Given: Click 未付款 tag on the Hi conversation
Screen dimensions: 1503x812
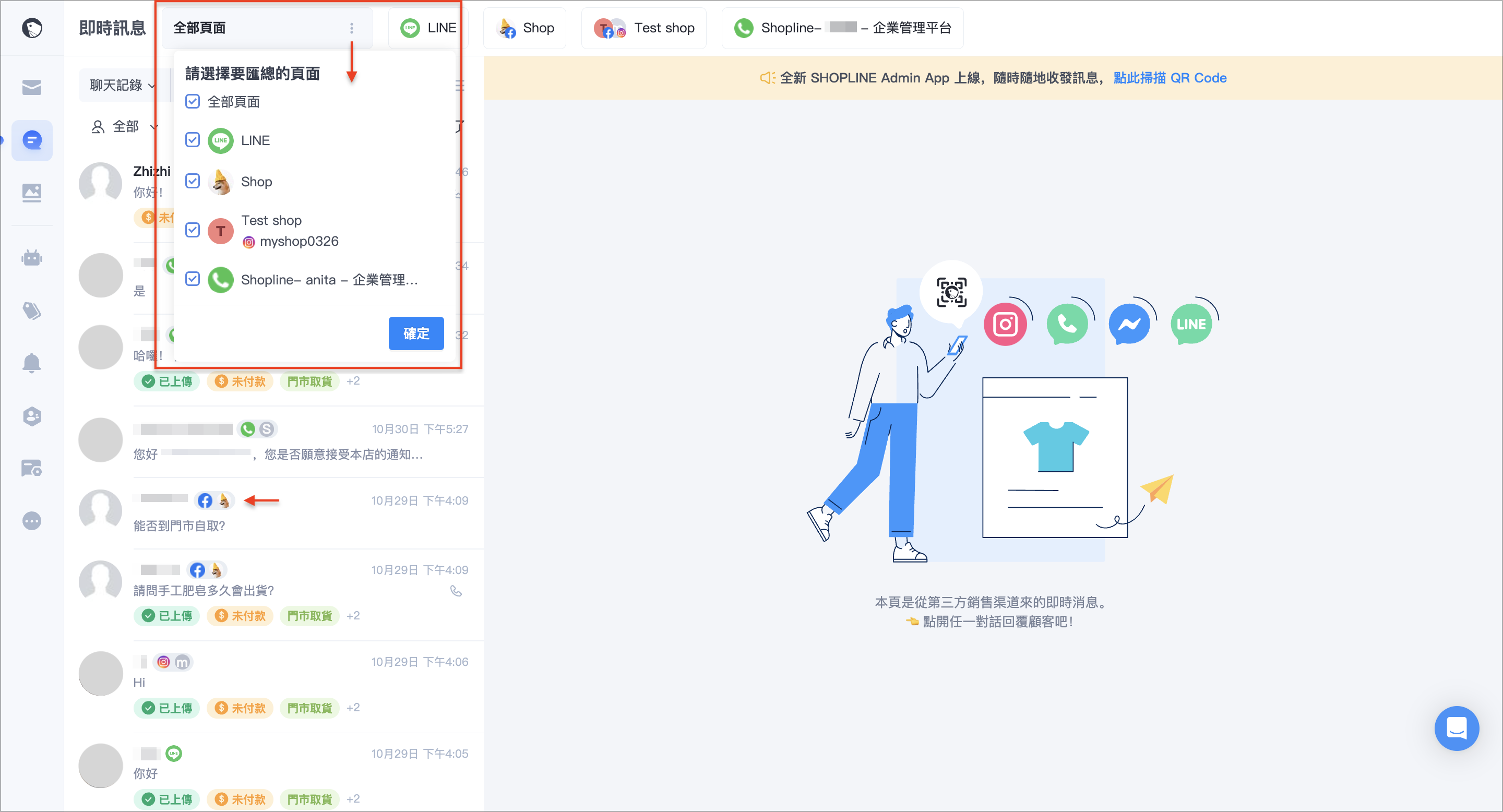Looking at the screenshot, I should (241, 708).
